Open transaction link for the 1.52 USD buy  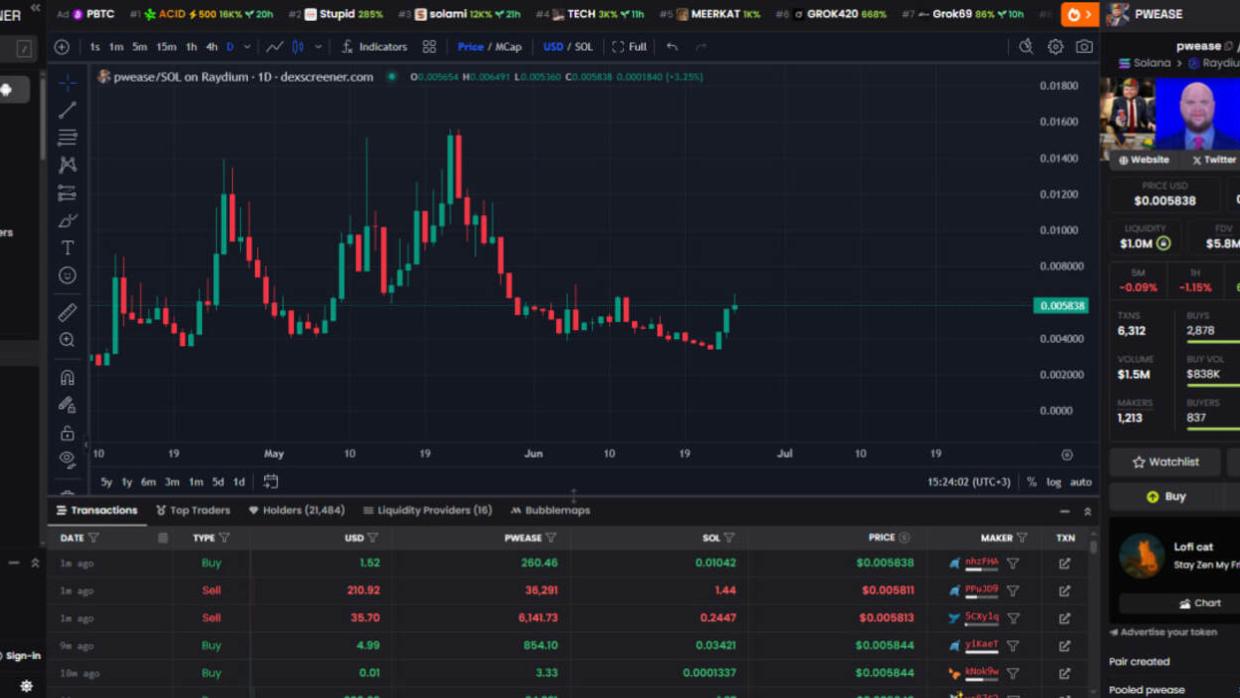[1065, 563]
